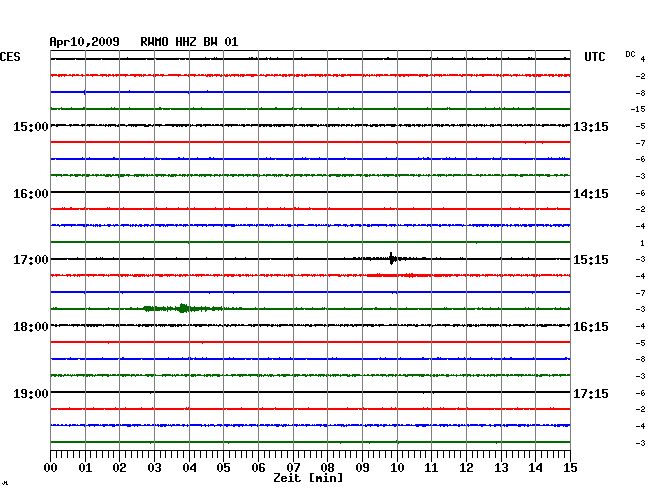The image size is (650, 494).
Task: Select the 15:15 UTC label
Action: click(x=591, y=260)
